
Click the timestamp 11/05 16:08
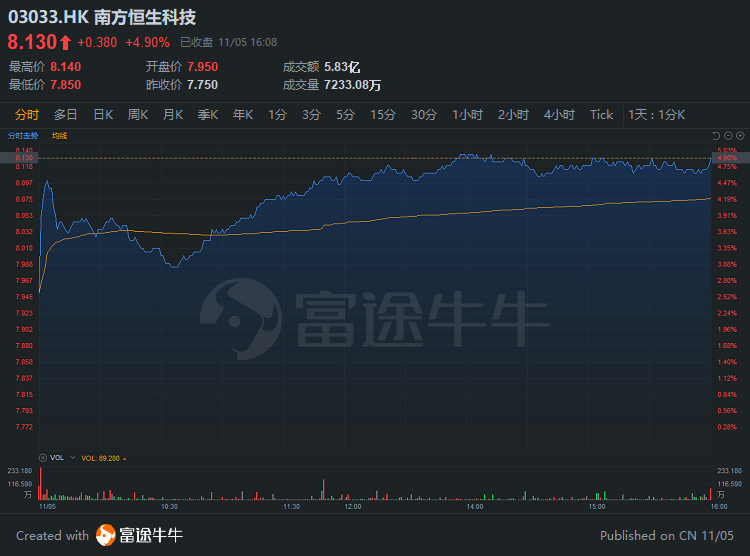click(248, 43)
